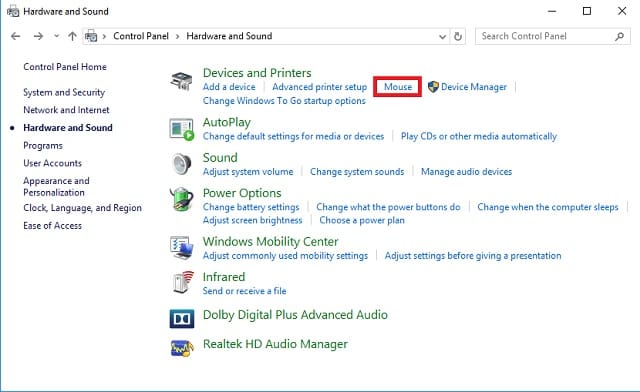640x392 pixels.
Task: Maximize the Hardware and Sound window
Action: pyautogui.click(x=587, y=11)
